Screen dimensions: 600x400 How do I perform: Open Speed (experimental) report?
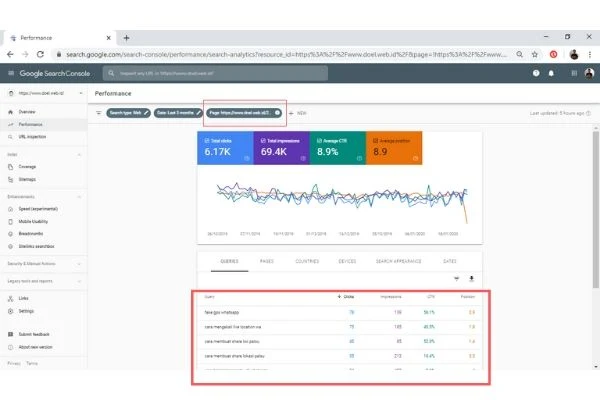38,209
